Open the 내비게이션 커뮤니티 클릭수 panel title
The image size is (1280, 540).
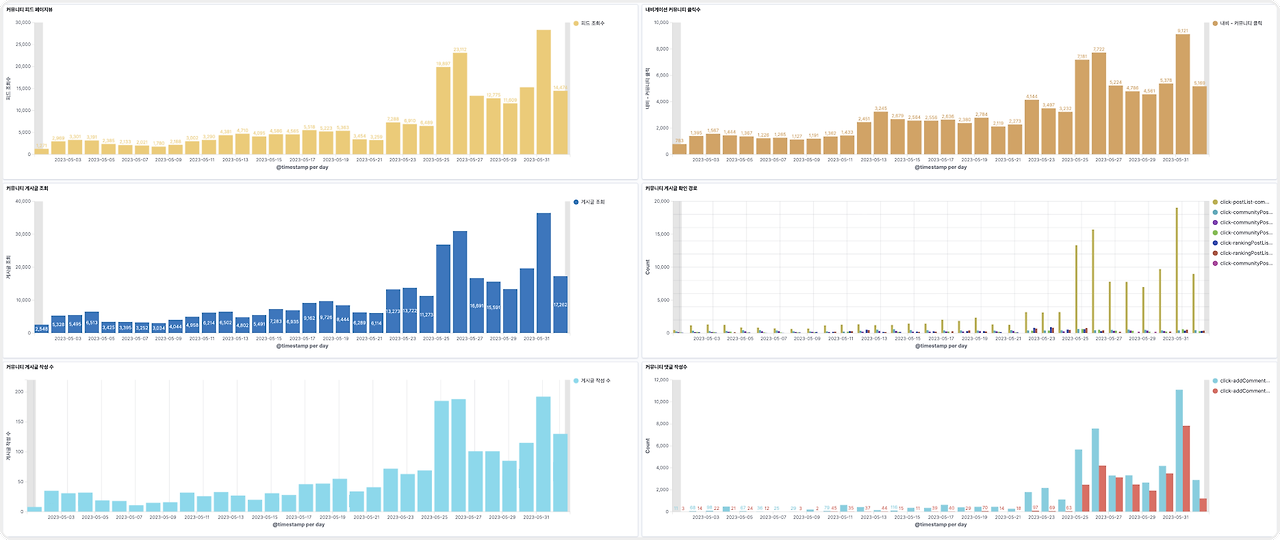pyautogui.click(x=672, y=8)
